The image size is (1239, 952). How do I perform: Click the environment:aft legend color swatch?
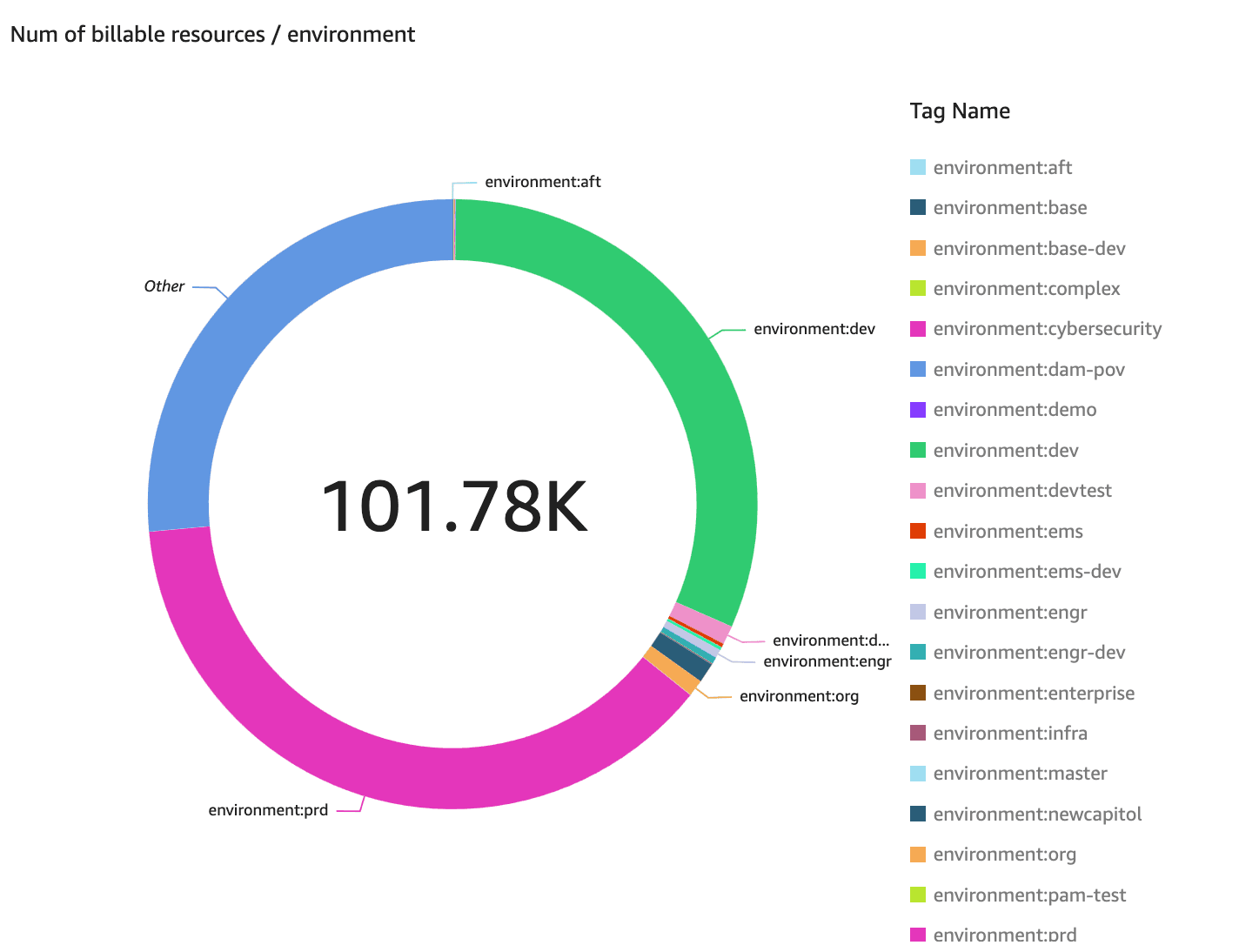pos(915,167)
